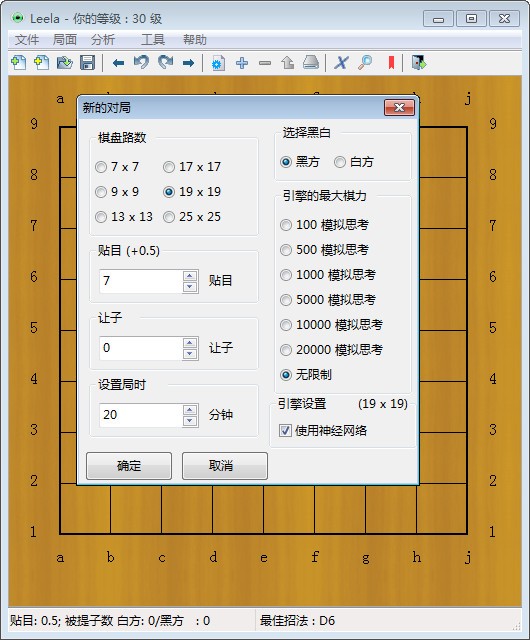Image resolution: width=530 pixels, height=640 pixels.
Task: Open the 文件 menu
Action: 27,40
